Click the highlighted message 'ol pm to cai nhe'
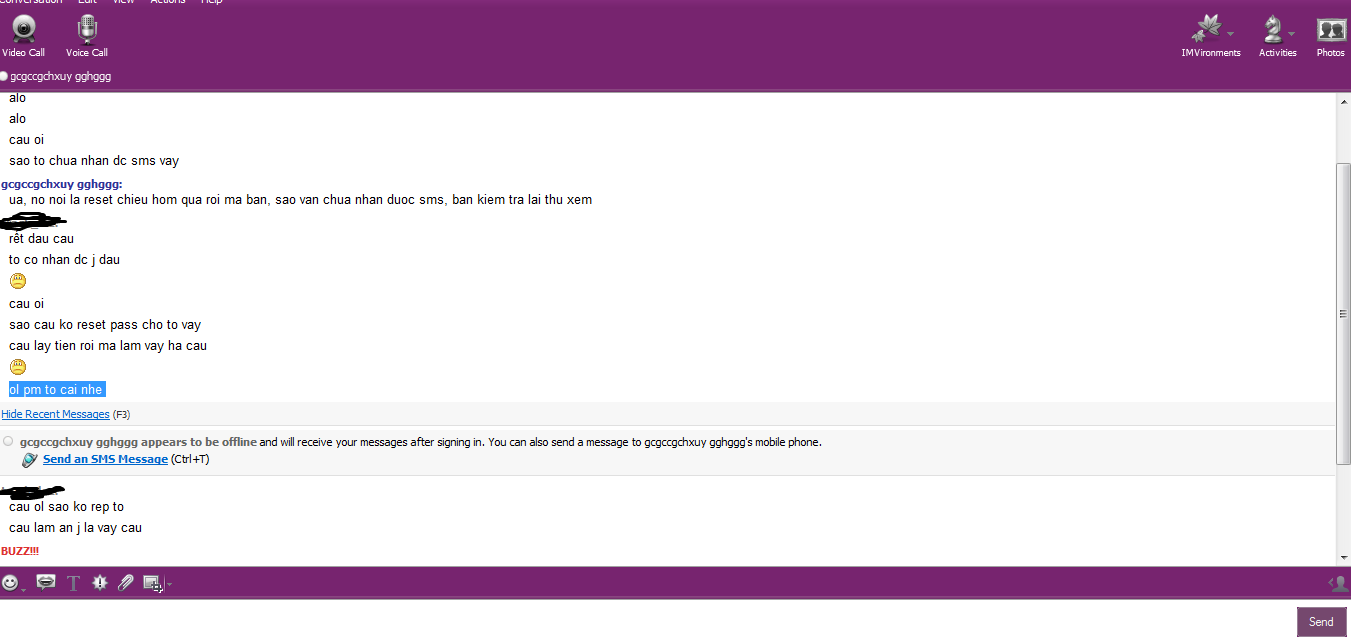 point(56,389)
